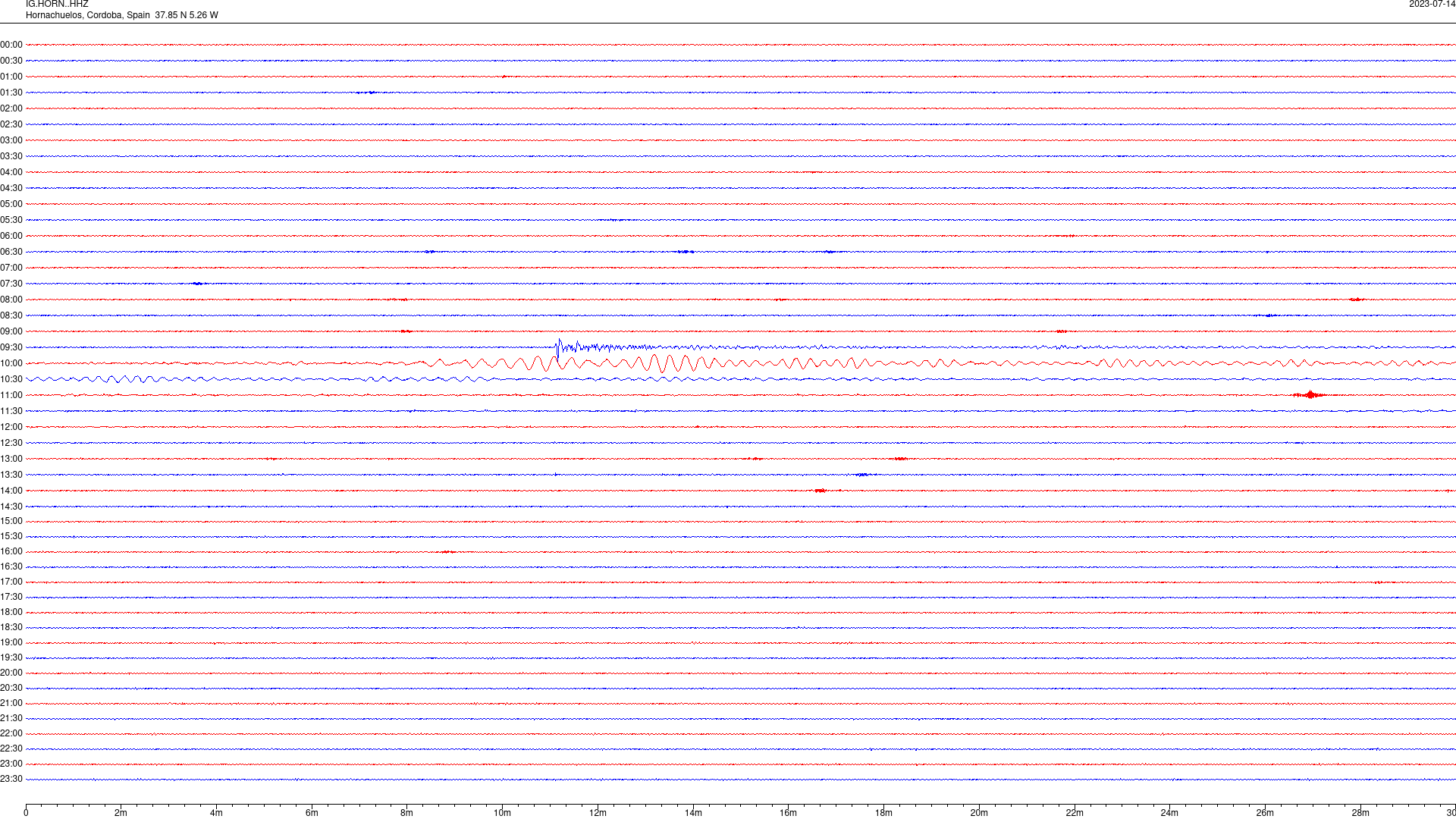Click the 21:00 time label
Viewport: 1456px width, 819px height.
point(11,703)
